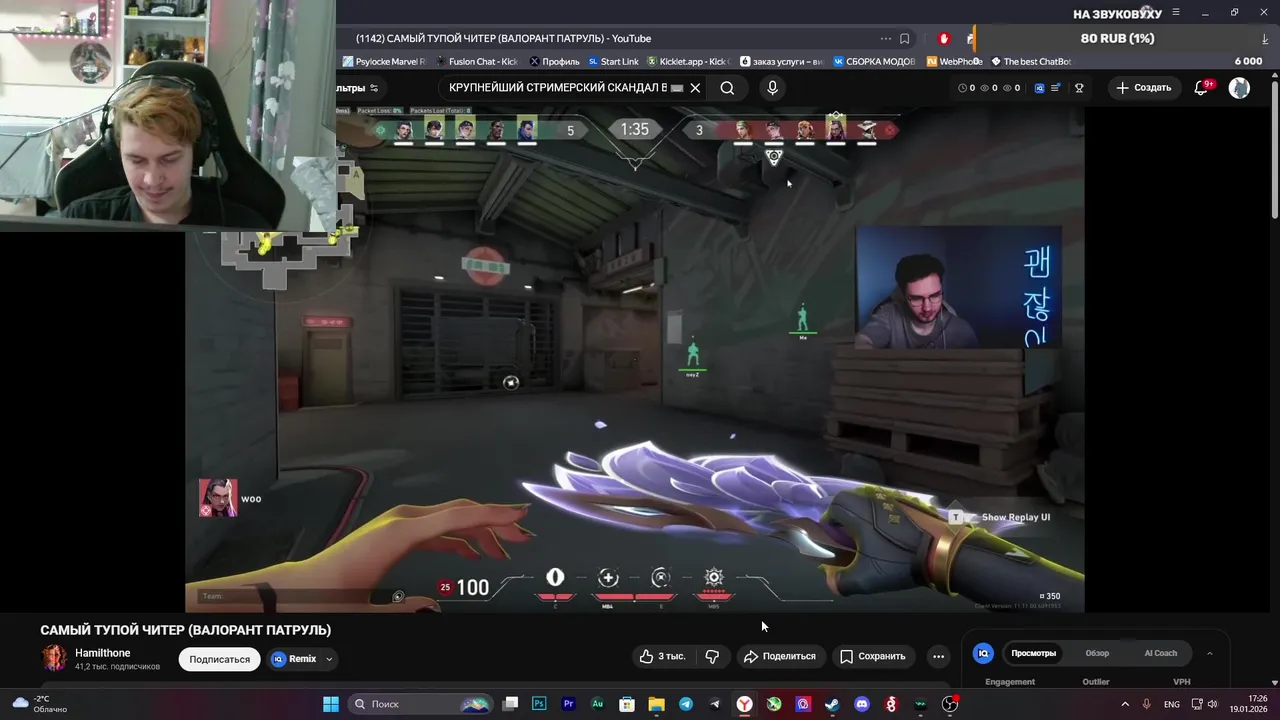This screenshot has height=720, width=1280.
Task: Open Hamilthone channel avatar
Action: [54, 658]
